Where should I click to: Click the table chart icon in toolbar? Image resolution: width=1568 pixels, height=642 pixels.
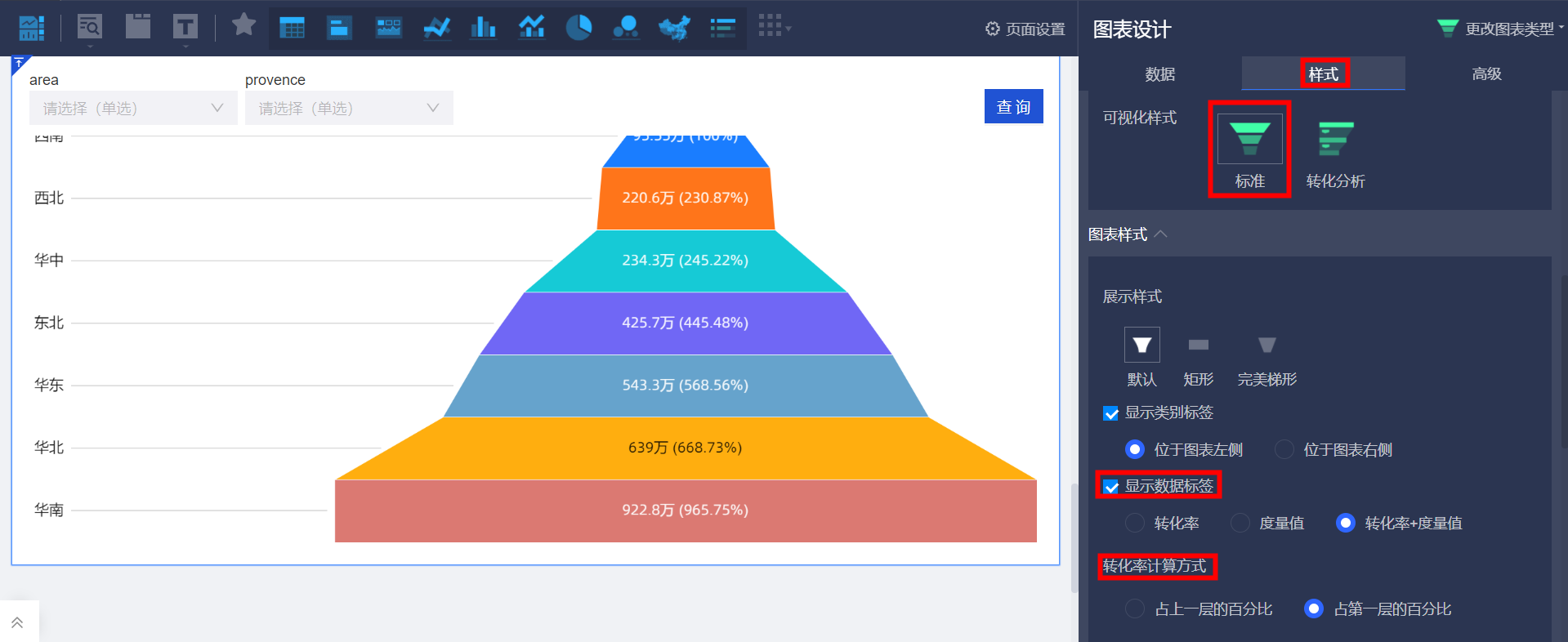coord(292,28)
